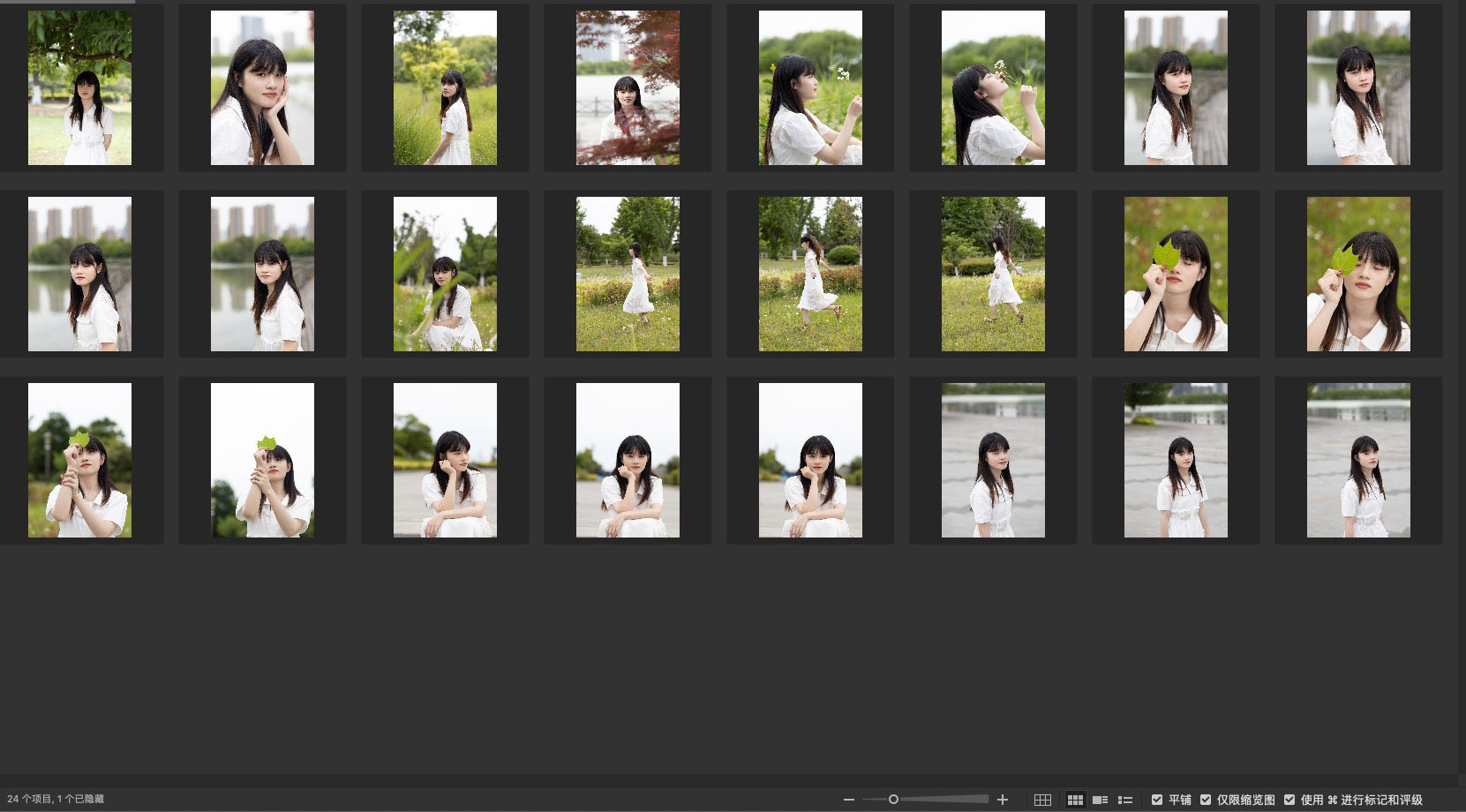Disable 使用 ⌘ 进行标记和评级 checkbox
The width and height of the screenshot is (1466, 812).
[1289, 800]
